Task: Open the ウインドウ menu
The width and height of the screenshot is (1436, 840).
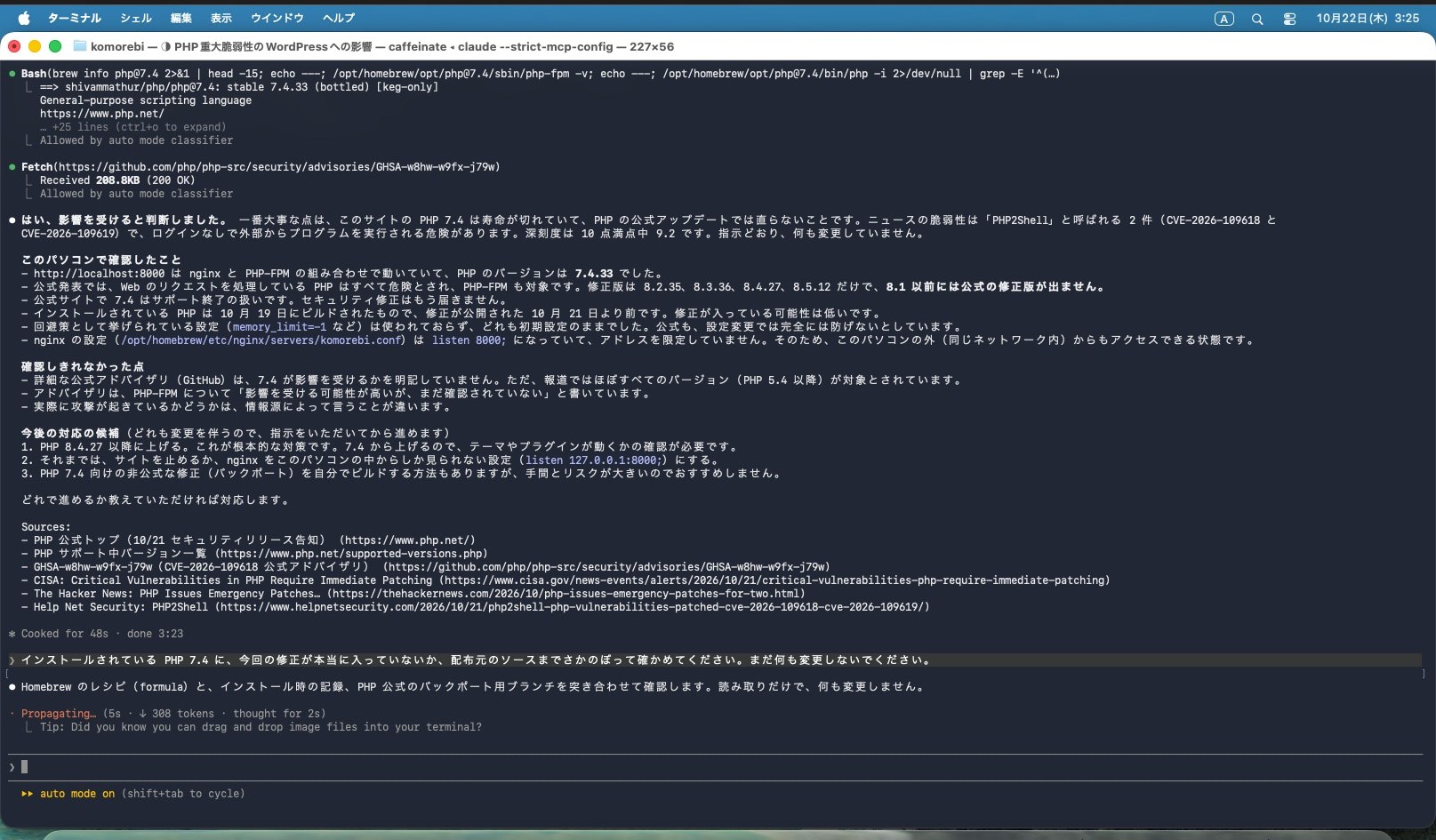Action: pos(277,18)
